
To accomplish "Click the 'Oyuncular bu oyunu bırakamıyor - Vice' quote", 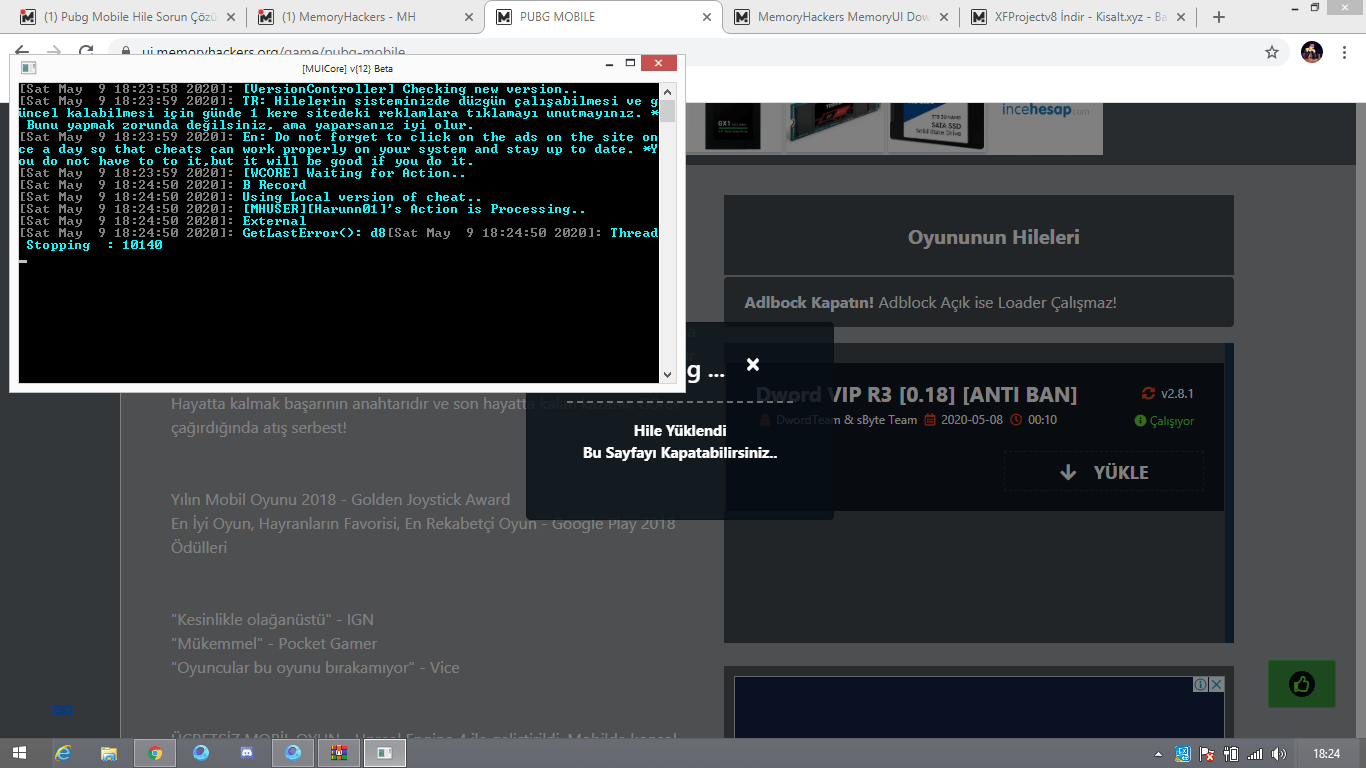I will (315, 667).
